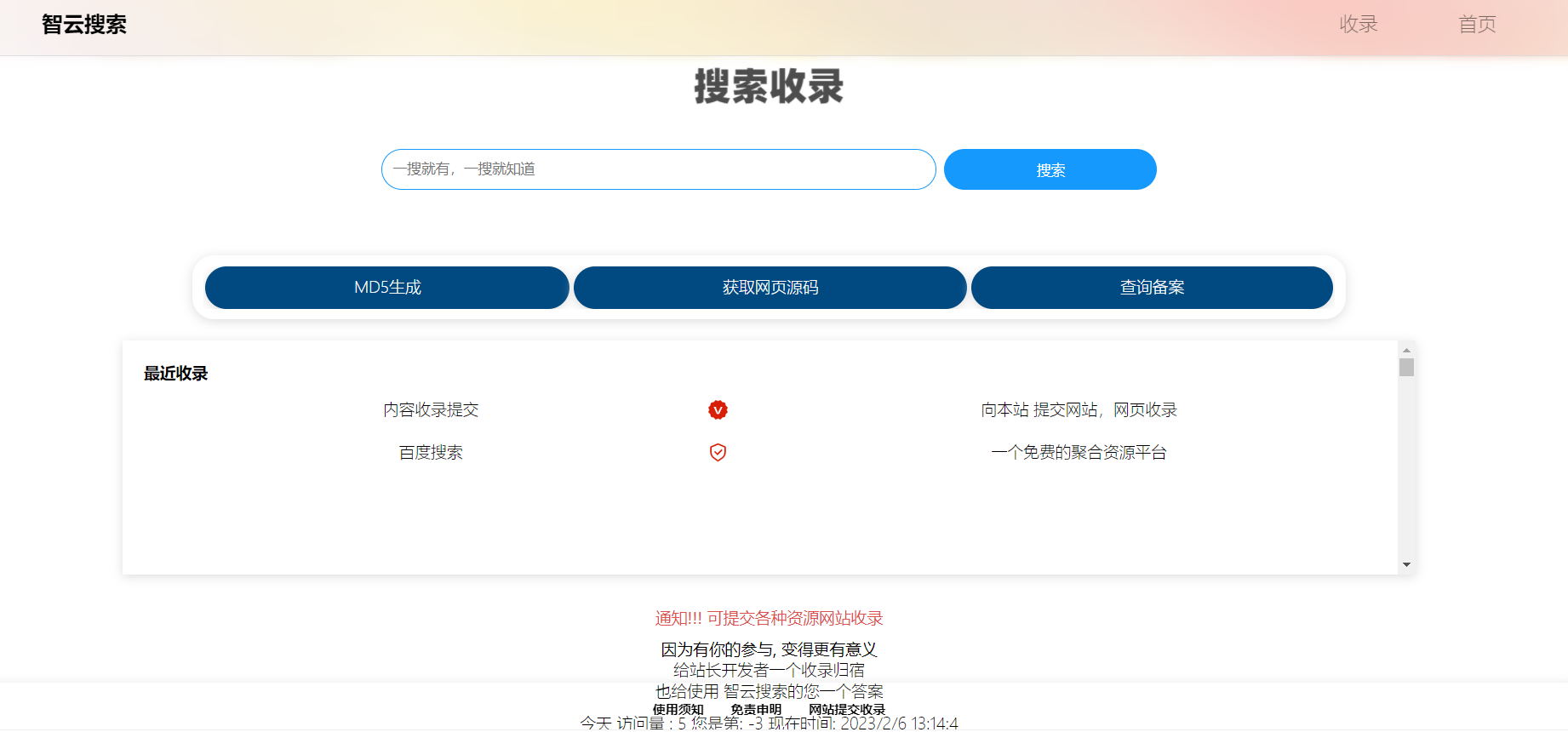Click the red shield check icon
The image size is (1568, 732).
718,453
